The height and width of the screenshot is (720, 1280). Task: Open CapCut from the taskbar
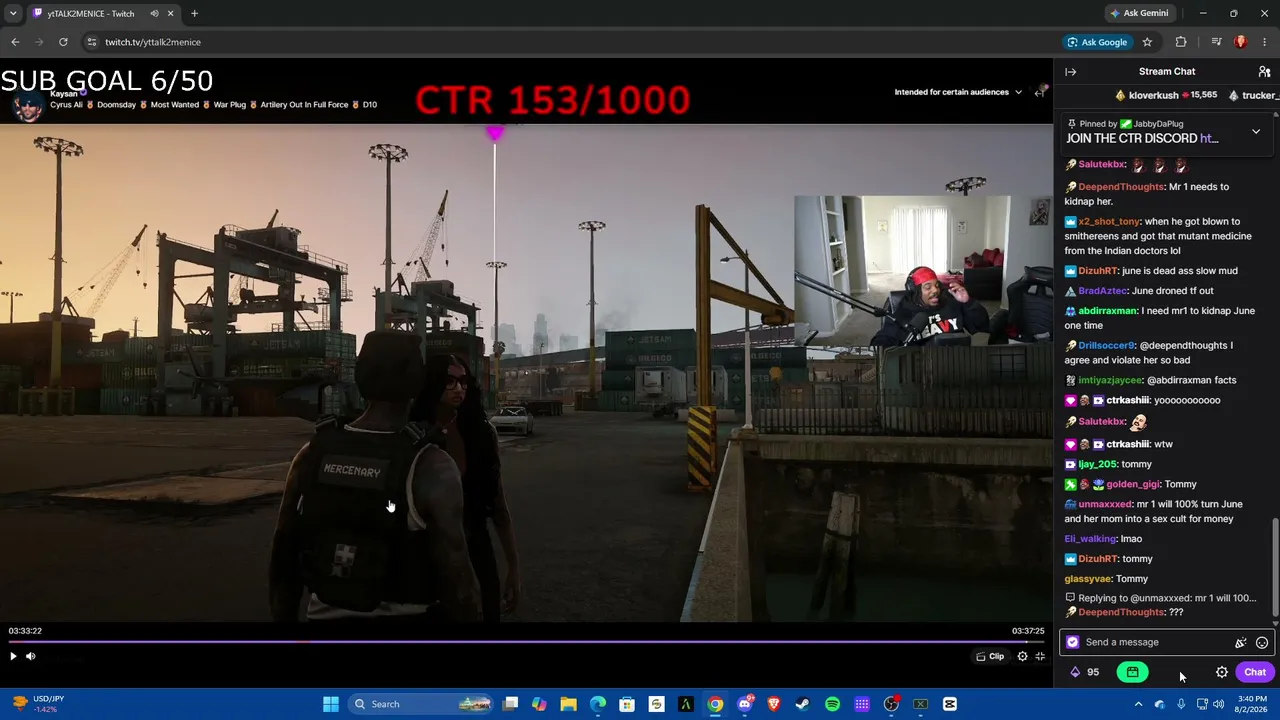click(x=949, y=704)
